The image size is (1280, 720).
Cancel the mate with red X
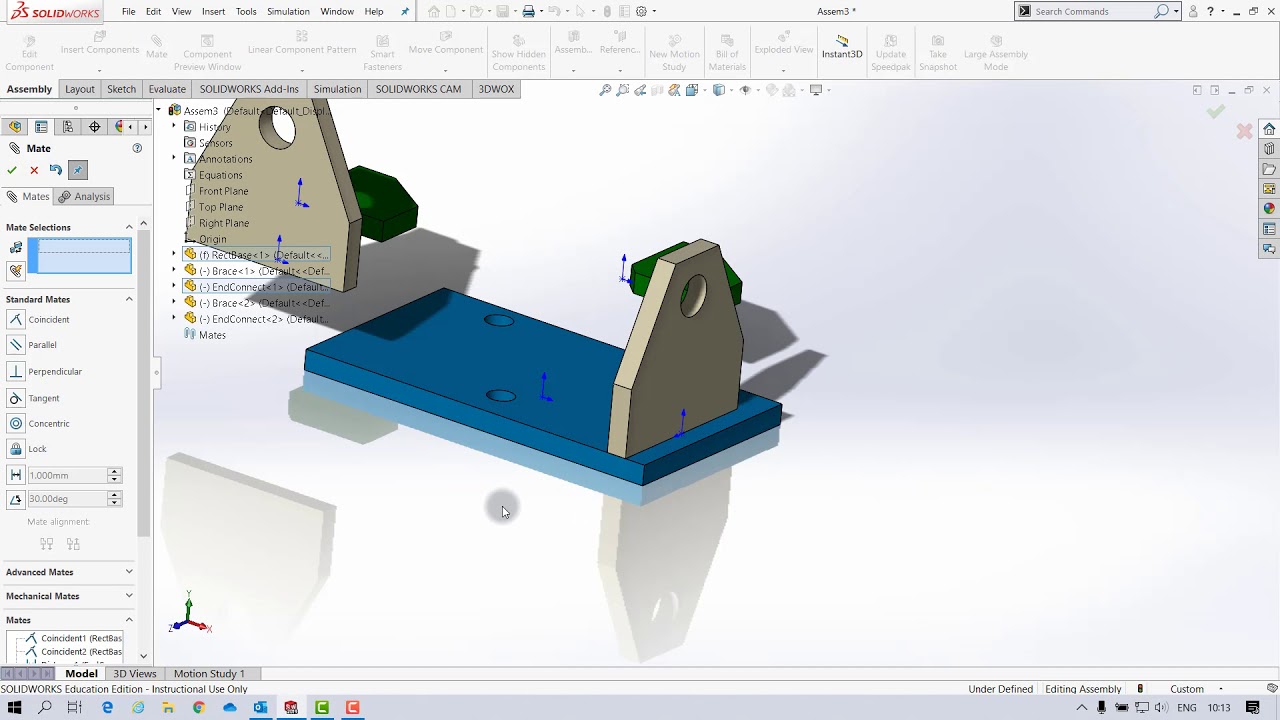pos(34,170)
